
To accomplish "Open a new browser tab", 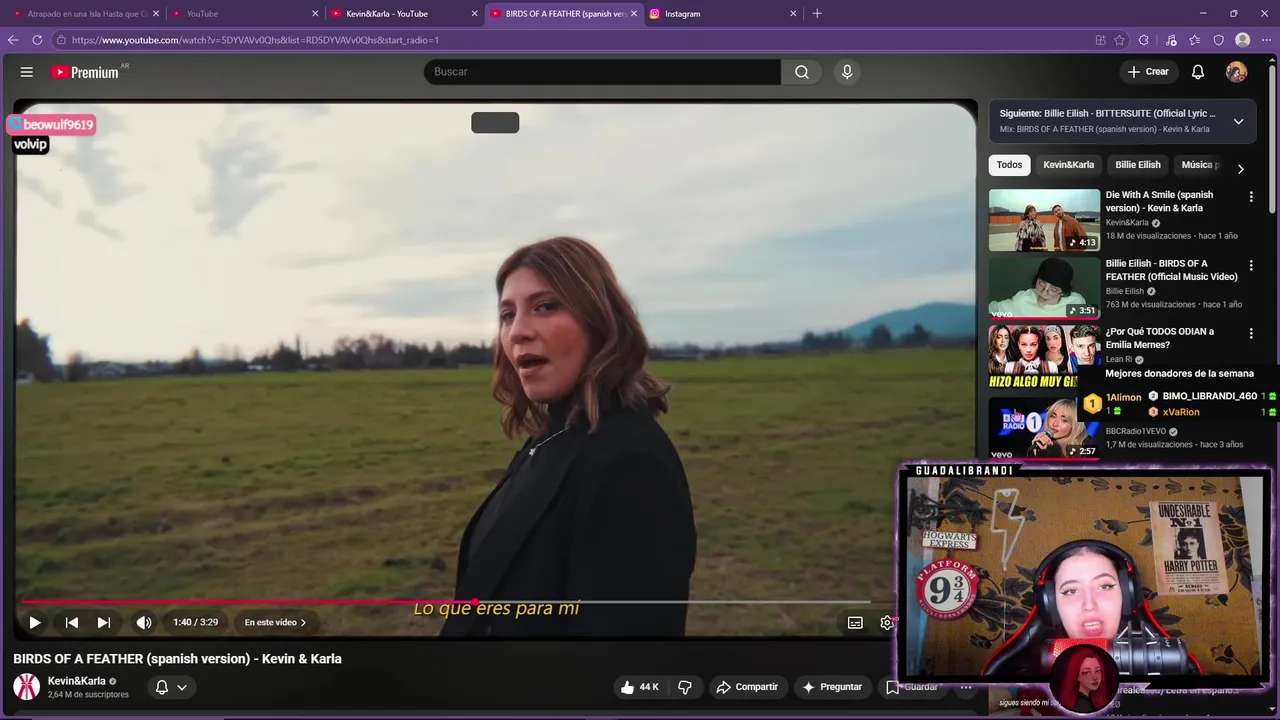I will tap(817, 14).
